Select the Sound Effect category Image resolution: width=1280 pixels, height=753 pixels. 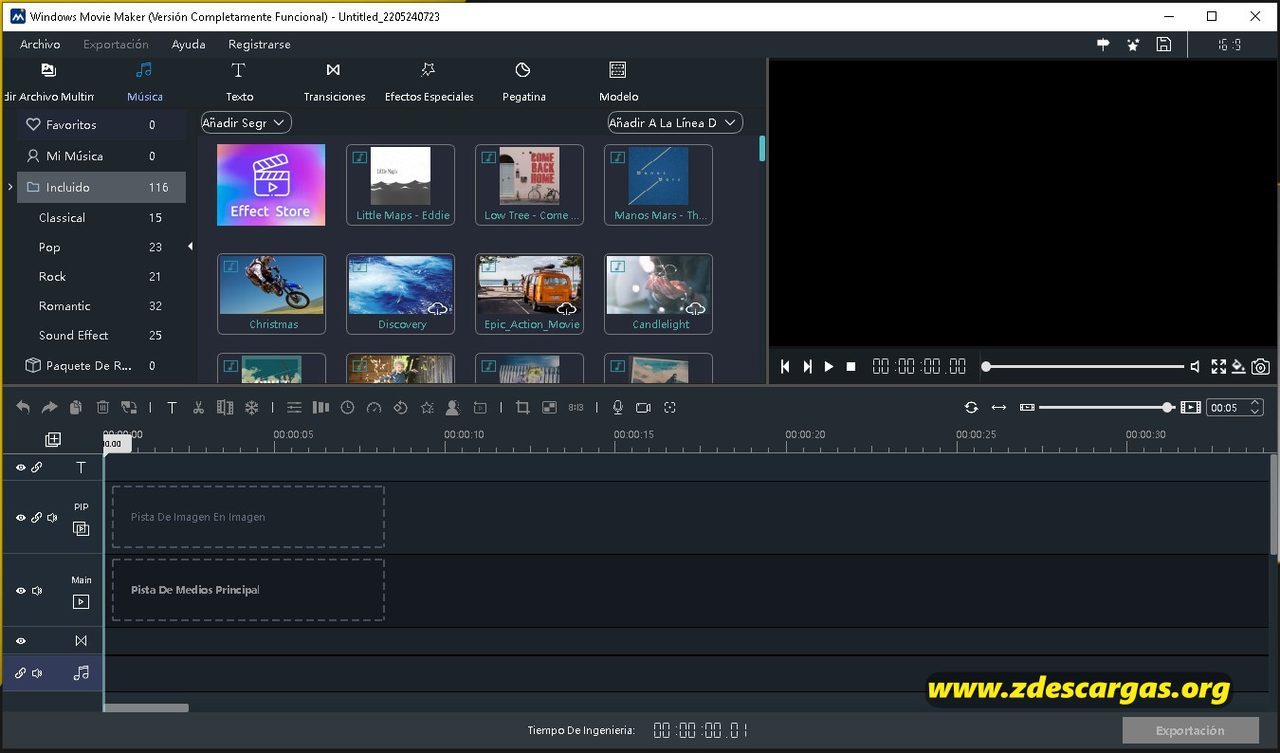pyautogui.click(x=101, y=335)
